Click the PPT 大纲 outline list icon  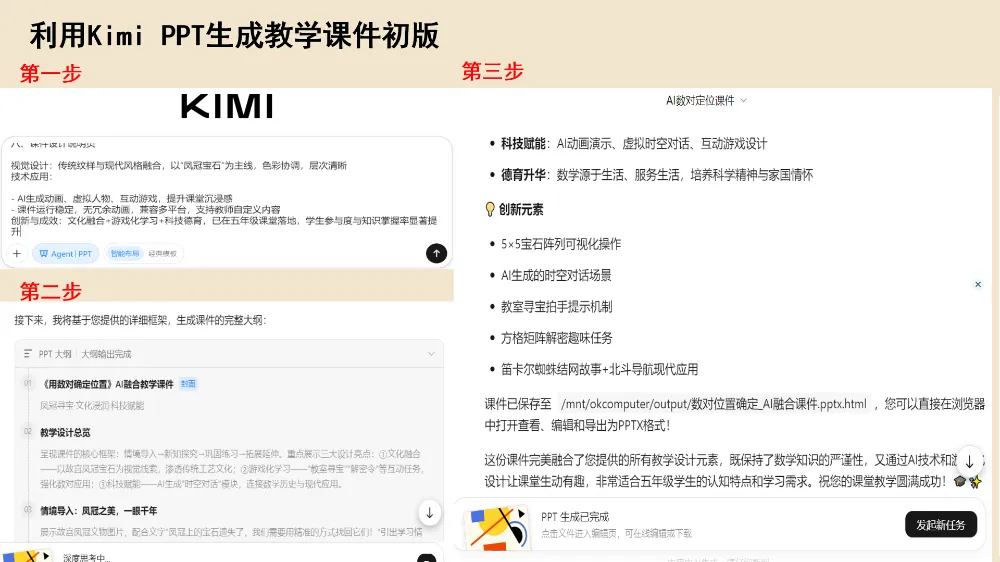tap(27, 354)
